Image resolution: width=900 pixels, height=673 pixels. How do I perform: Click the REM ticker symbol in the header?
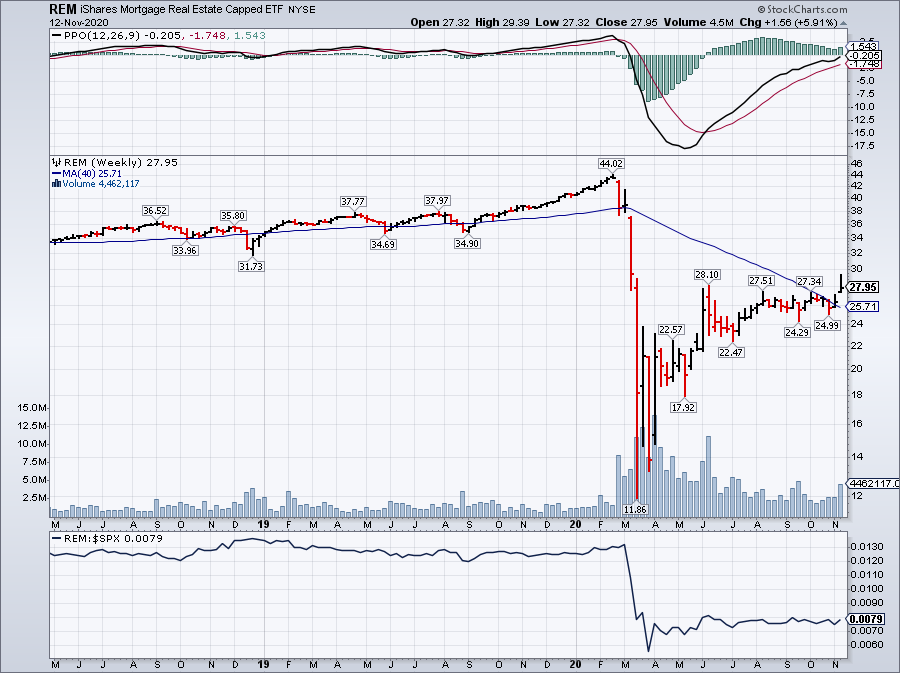point(63,10)
